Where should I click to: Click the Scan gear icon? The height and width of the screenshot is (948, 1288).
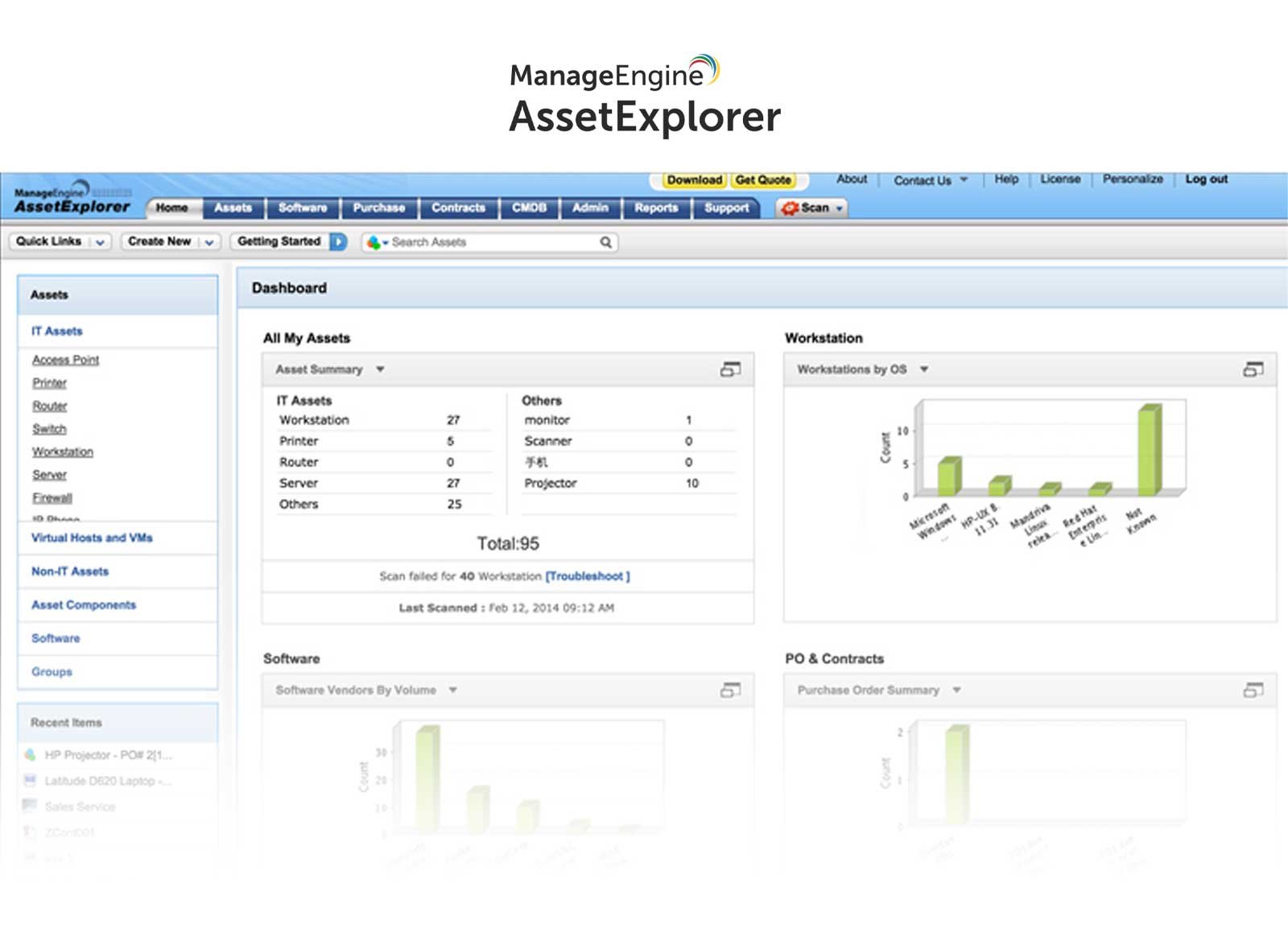coord(790,208)
